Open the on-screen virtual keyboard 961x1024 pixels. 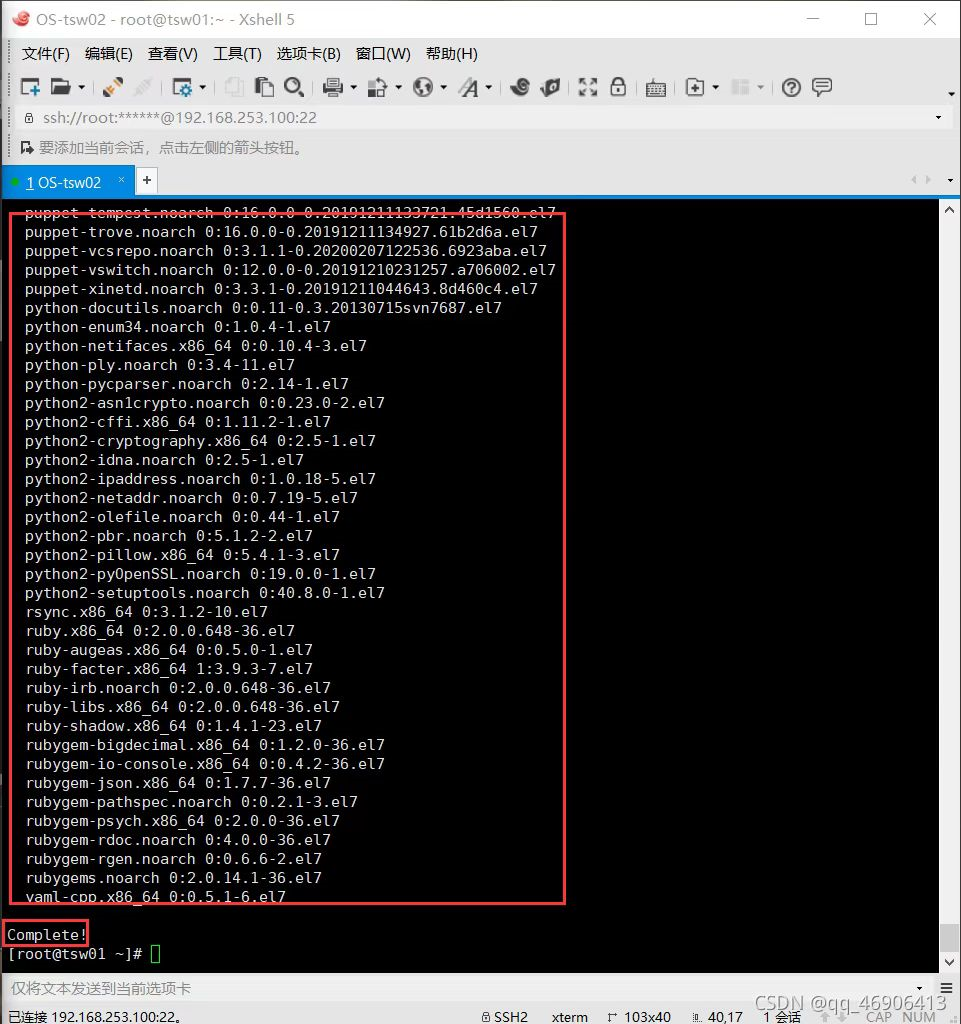point(655,87)
